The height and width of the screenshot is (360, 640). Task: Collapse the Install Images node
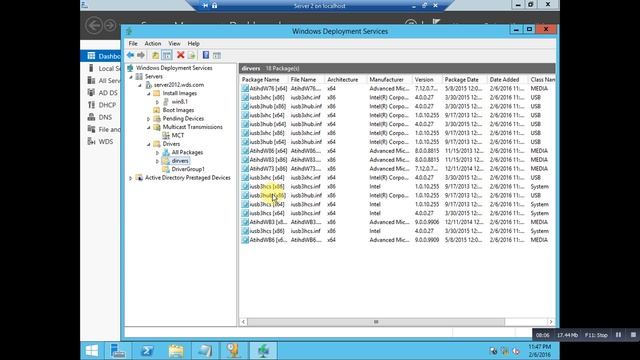[149, 93]
